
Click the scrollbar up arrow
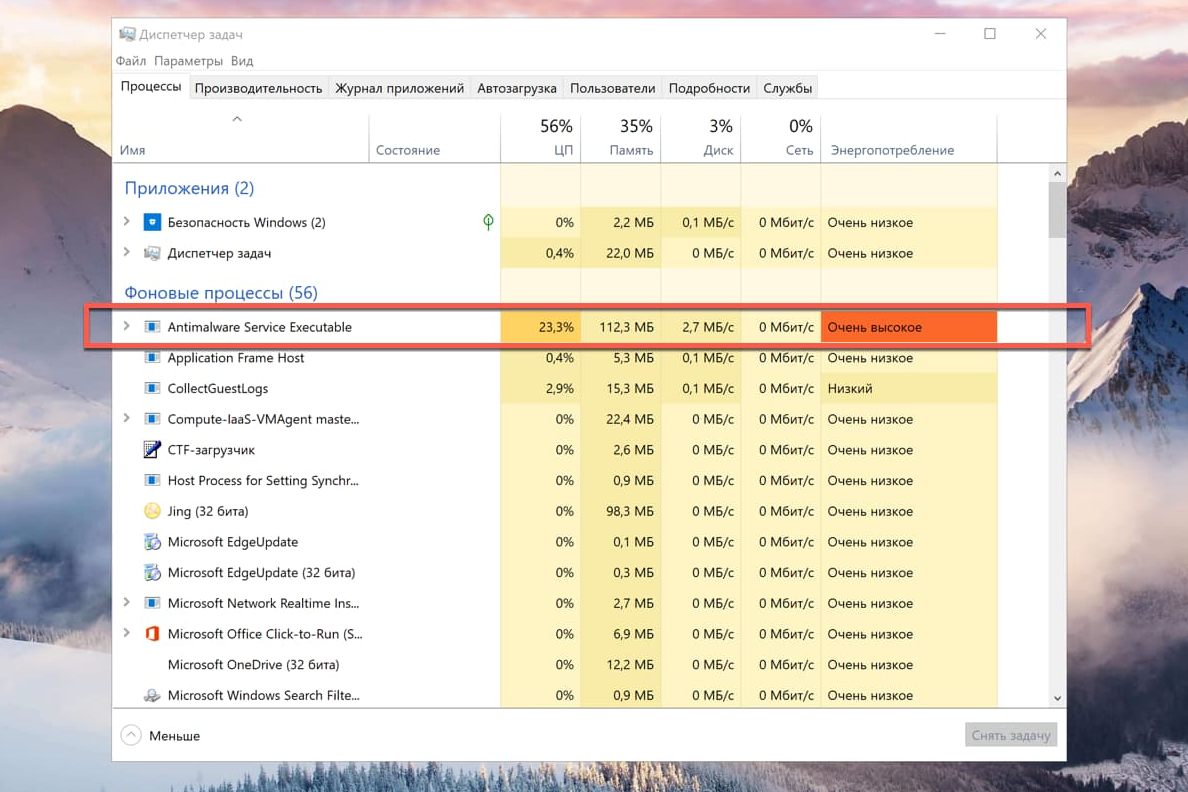click(1057, 174)
